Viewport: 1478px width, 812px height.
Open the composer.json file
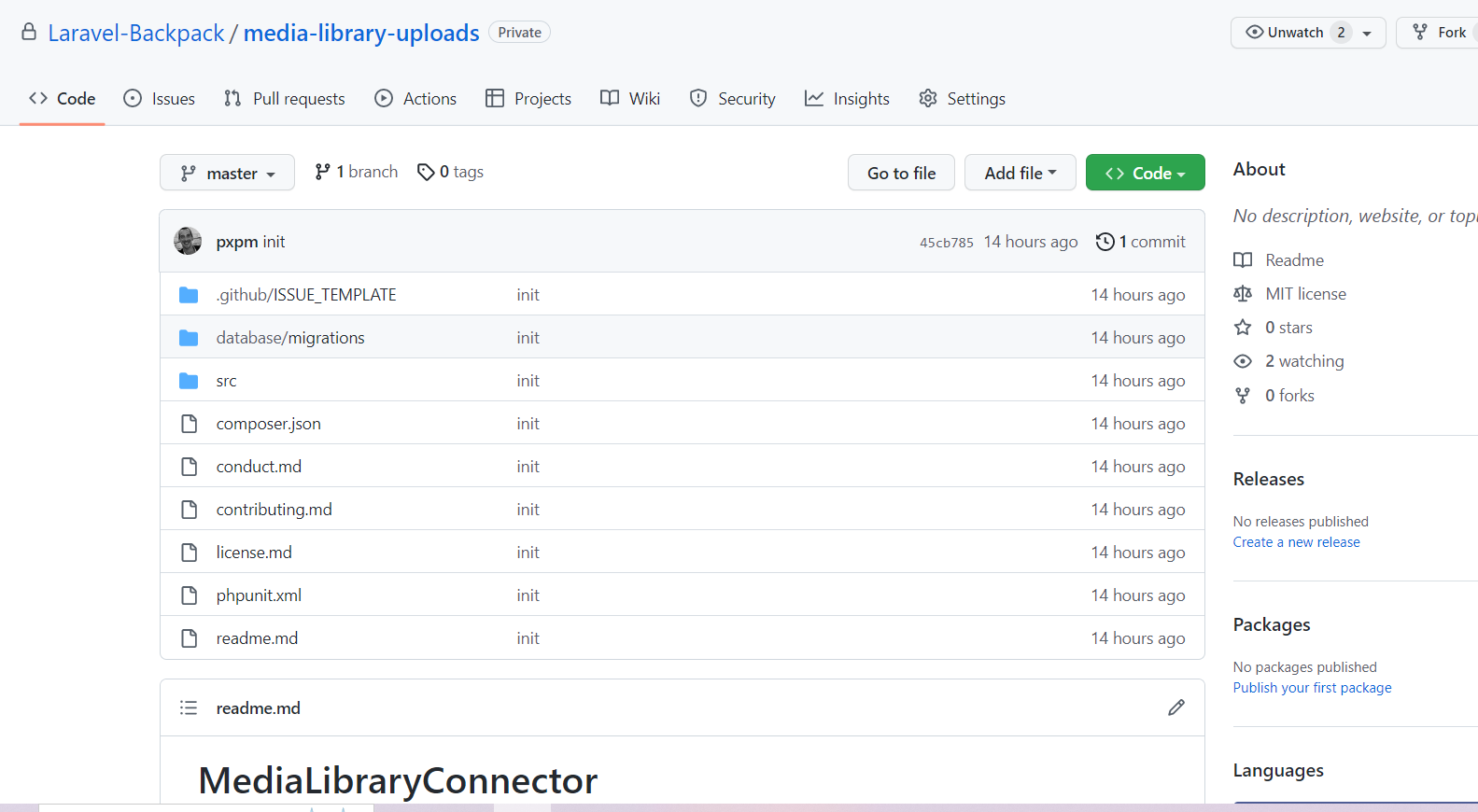click(x=269, y=424)
